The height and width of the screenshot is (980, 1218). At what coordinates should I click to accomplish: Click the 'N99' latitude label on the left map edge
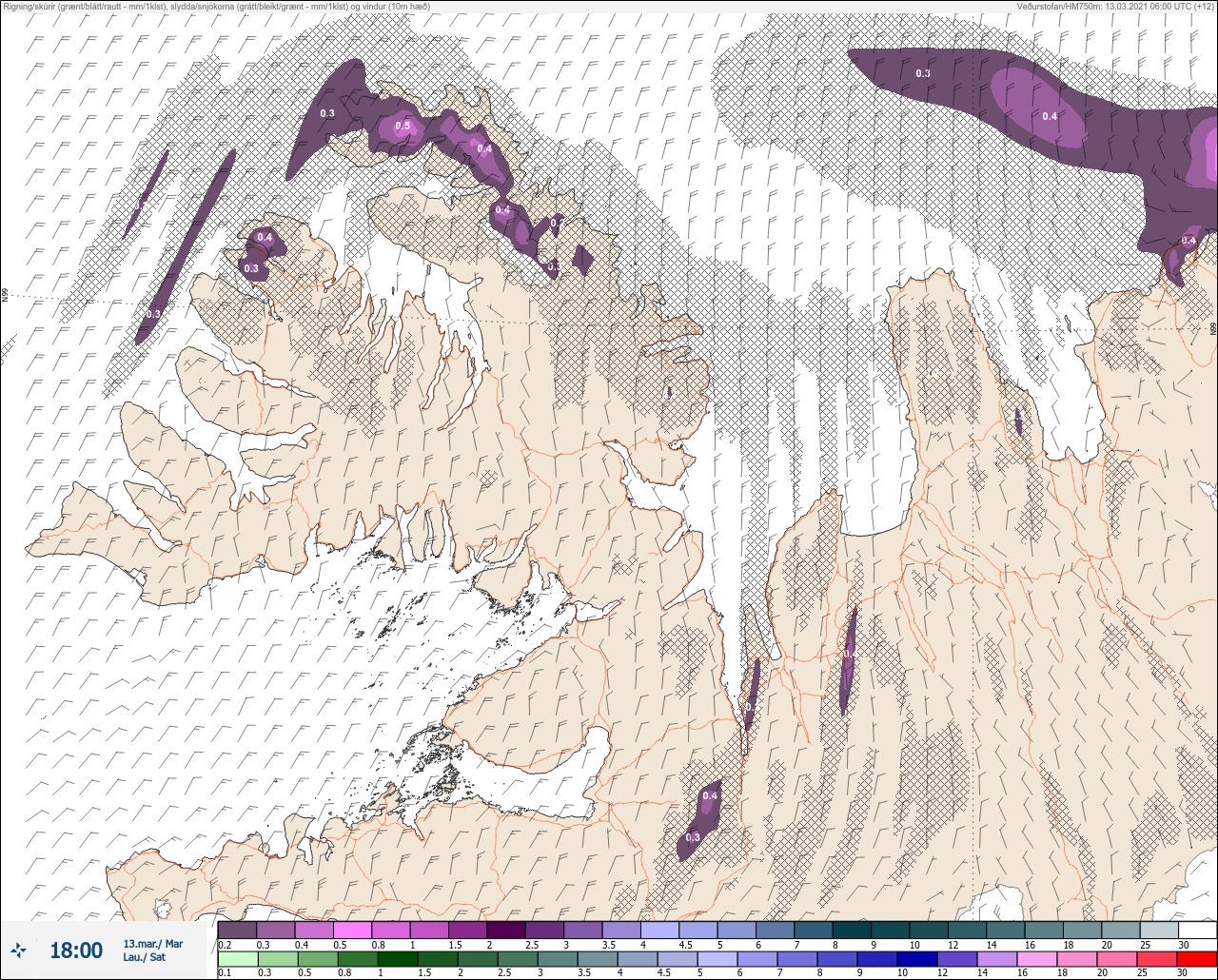pyautogui.click(x=4, y=296)
